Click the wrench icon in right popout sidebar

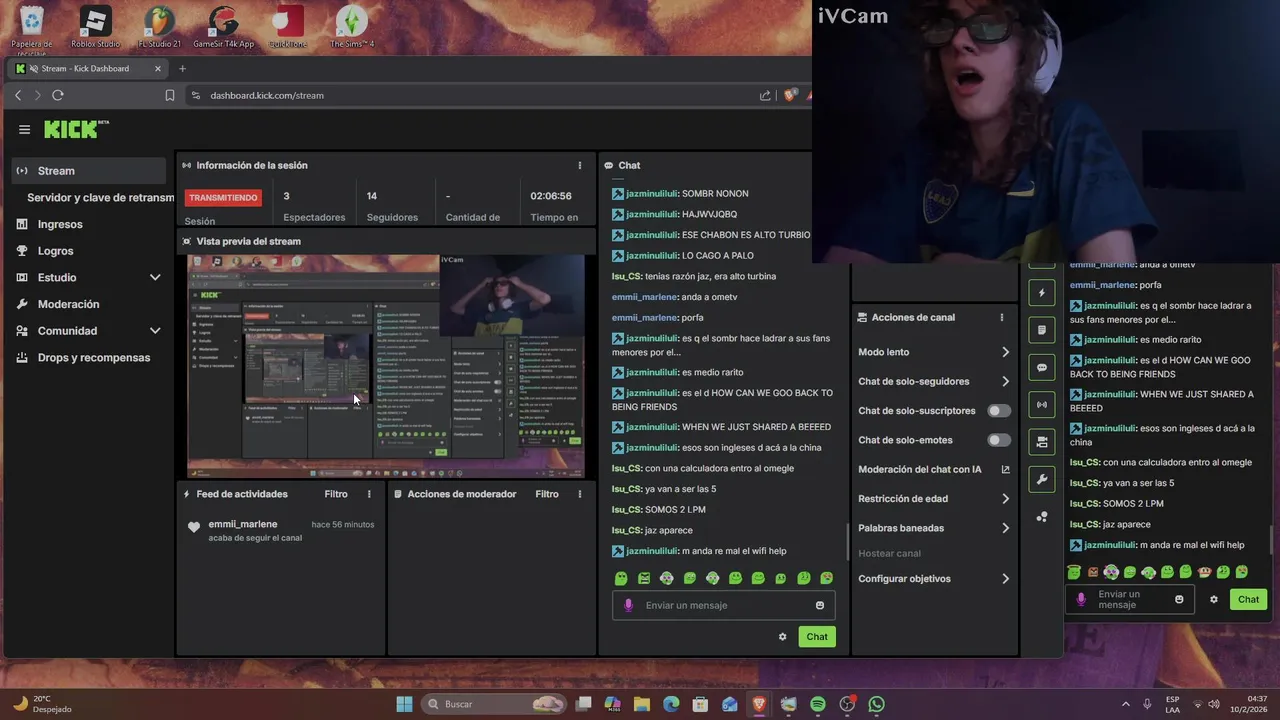[1042, 479]
